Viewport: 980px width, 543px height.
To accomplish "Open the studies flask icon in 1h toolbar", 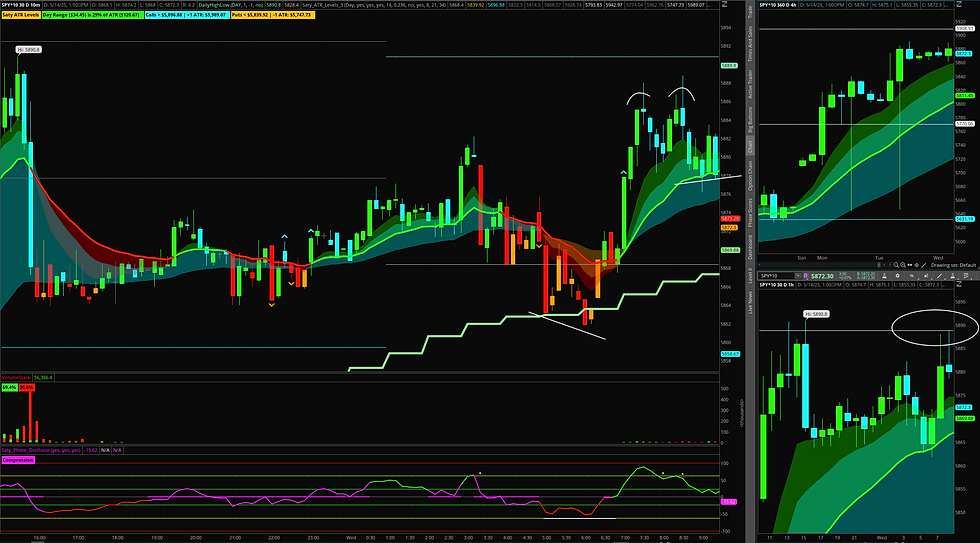I will (x=884, y=276).
